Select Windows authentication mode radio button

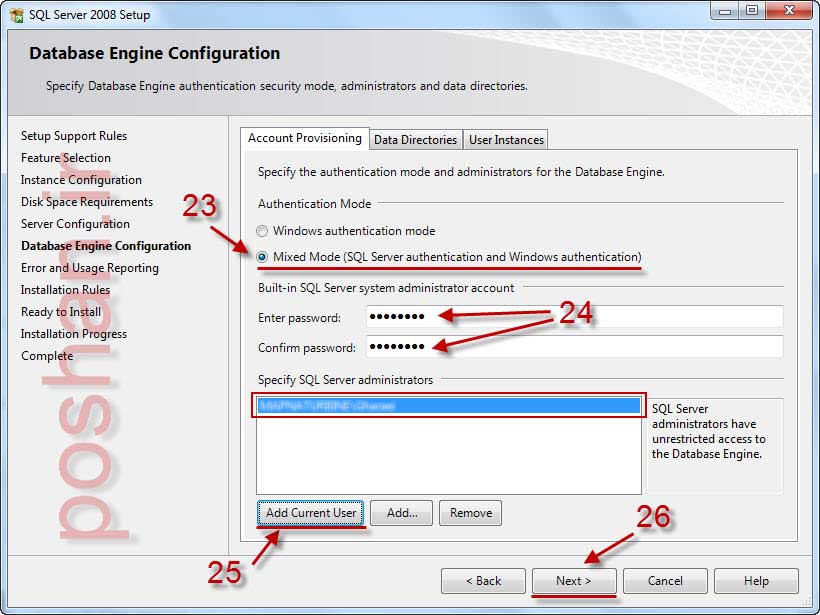pos(264,231)
